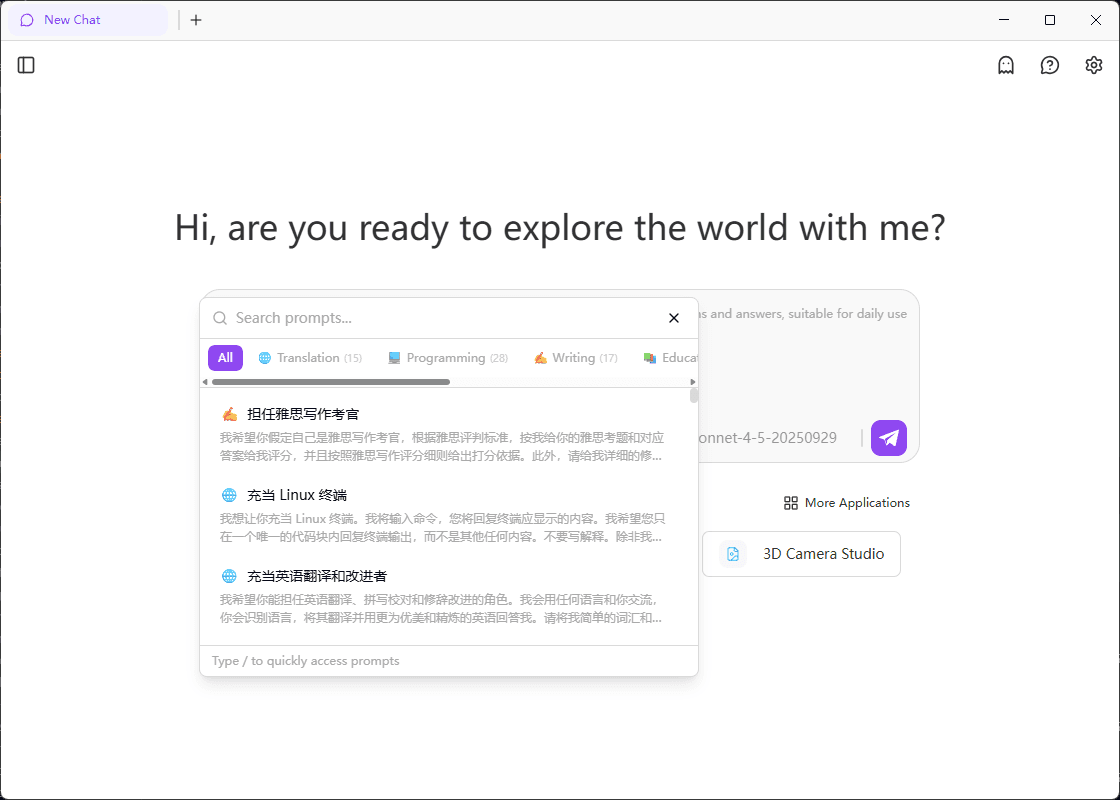1120x800 pixels.
Task: Click the 3D Camera Studio app icon
Action: tap(733, 554)
